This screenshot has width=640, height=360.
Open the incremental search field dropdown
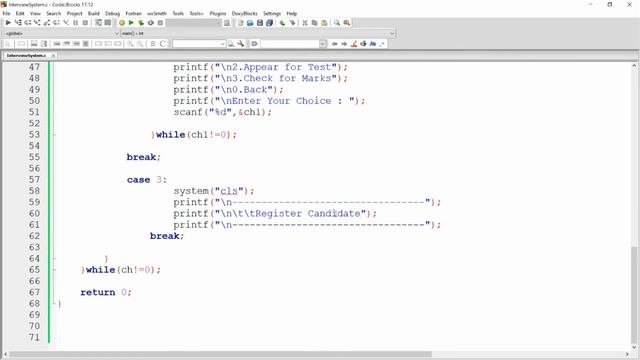coord(323,44)
